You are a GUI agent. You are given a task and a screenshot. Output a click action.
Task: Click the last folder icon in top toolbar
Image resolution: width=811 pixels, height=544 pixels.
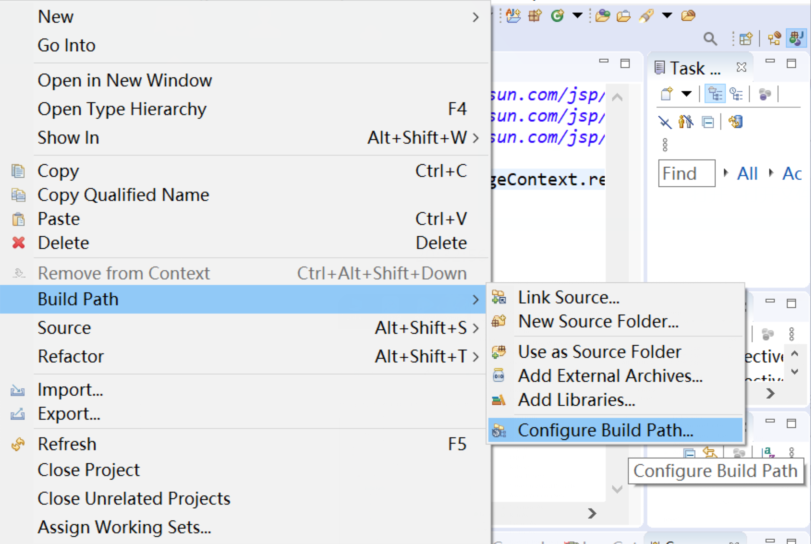(x=688, y=16)
